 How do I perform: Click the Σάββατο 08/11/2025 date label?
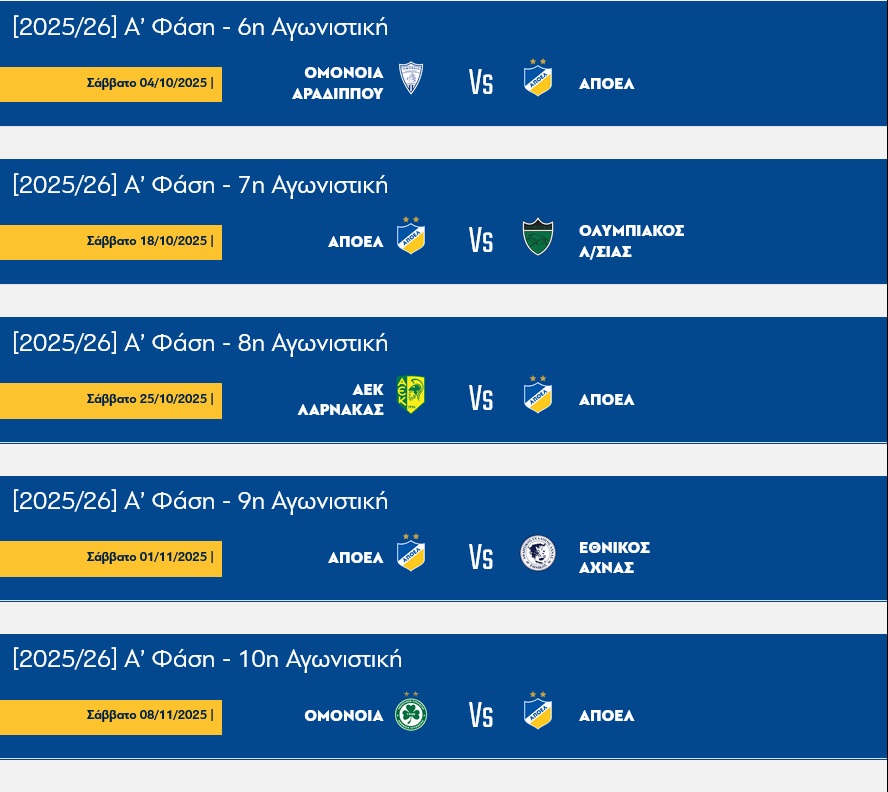pyautogui.click(x=150, y=715)
